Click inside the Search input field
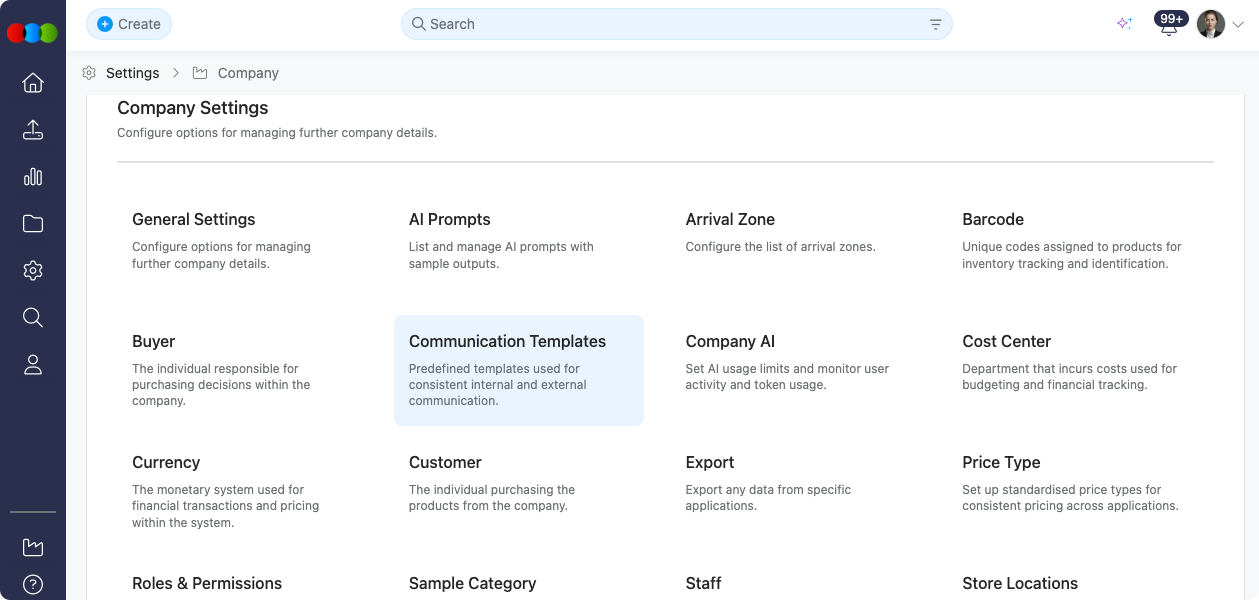The width and height of the screenshot is (1259, 600). click(x=600, y=23)
